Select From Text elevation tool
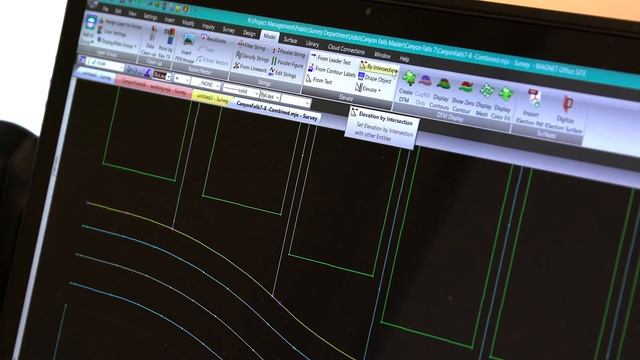The height and width of the screenshot is (360, 640). 319,81
